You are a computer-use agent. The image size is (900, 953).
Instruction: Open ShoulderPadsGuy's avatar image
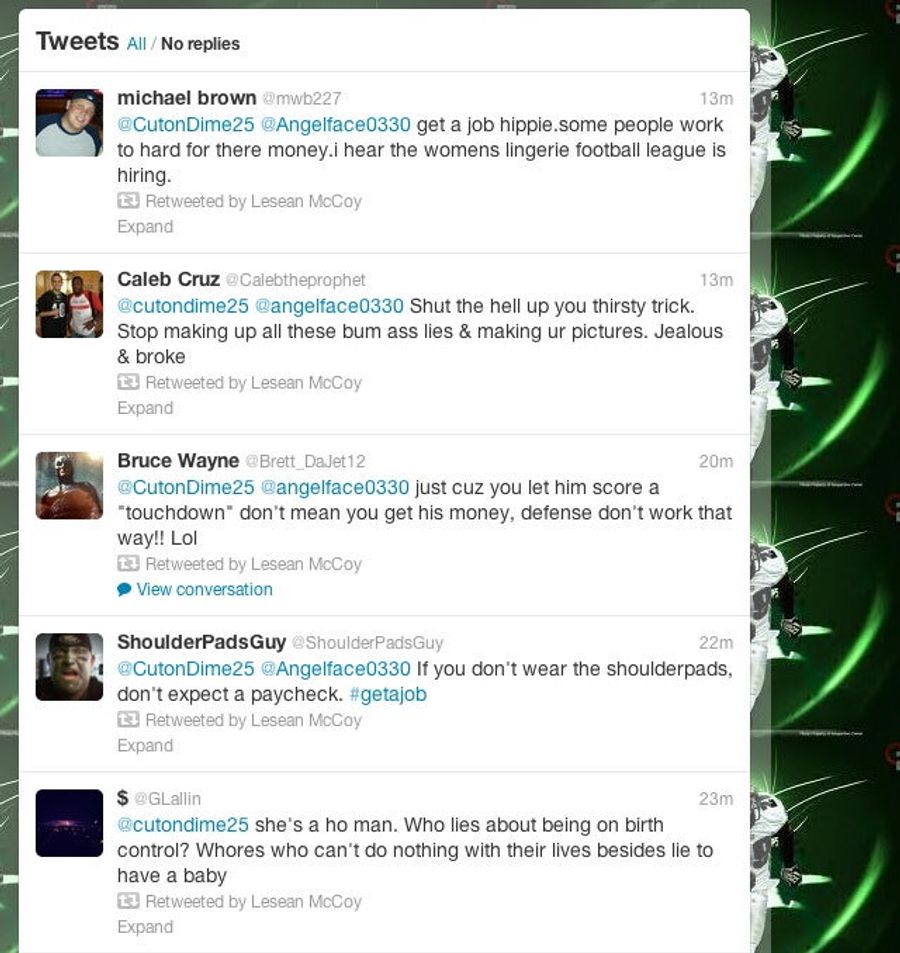click(69, 667)
